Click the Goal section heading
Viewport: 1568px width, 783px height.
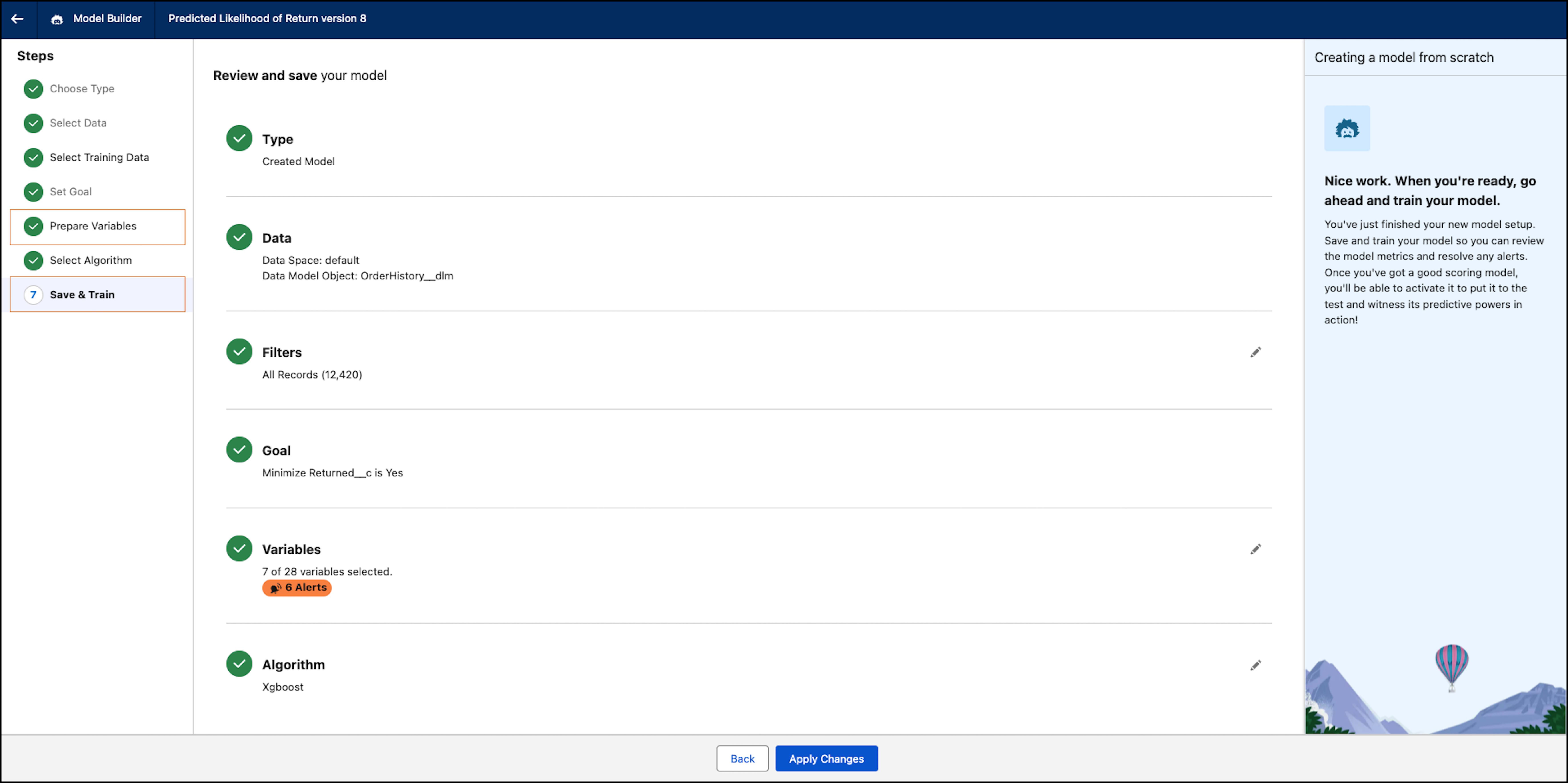click(276, 451)
